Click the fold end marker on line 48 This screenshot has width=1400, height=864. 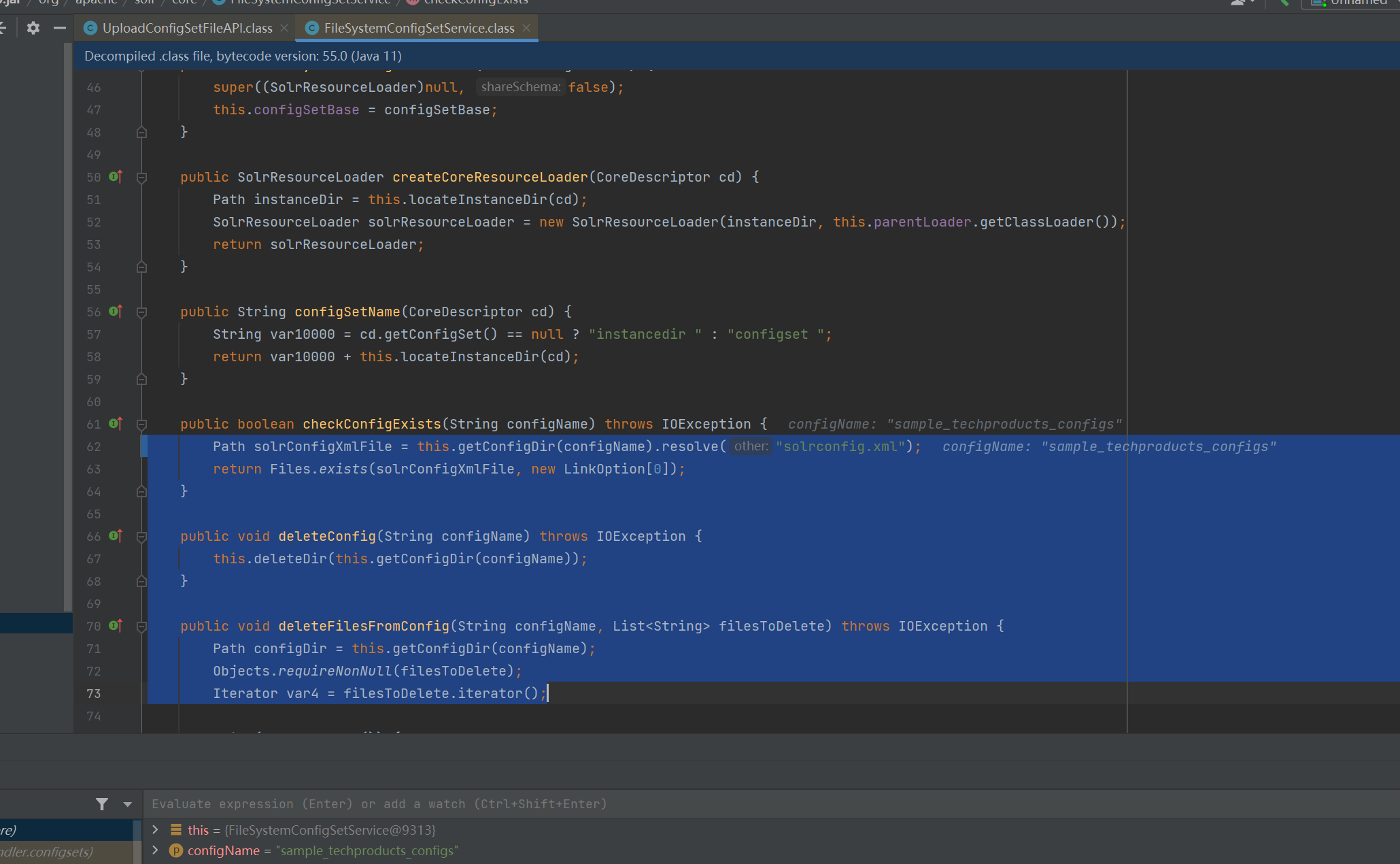(x=141, y=132)
